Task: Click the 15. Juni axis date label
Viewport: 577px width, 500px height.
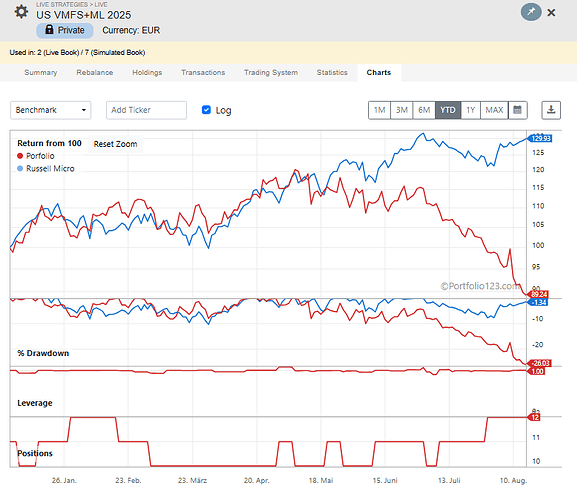Action: [x=385, y=480]
